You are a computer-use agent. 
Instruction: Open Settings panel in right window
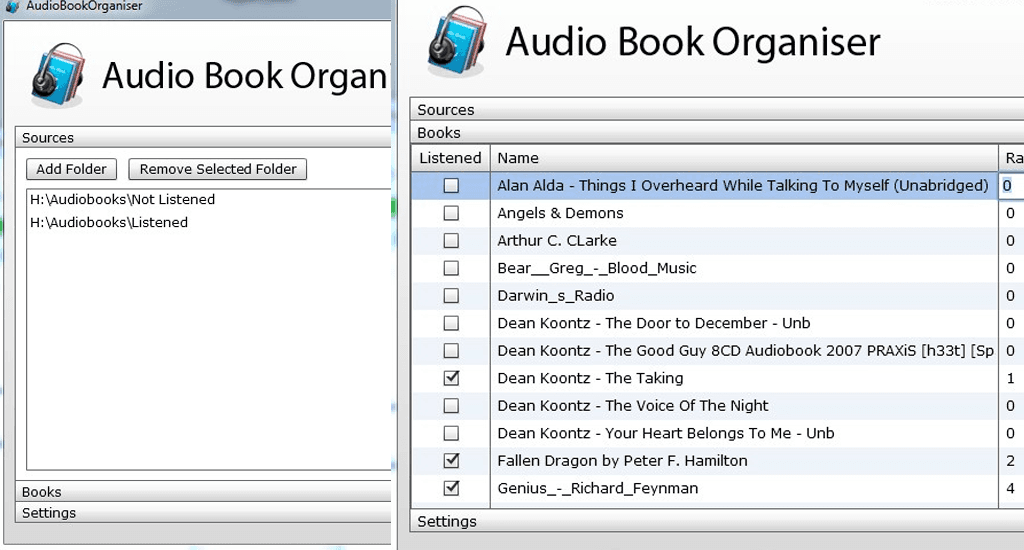[446, 521]
